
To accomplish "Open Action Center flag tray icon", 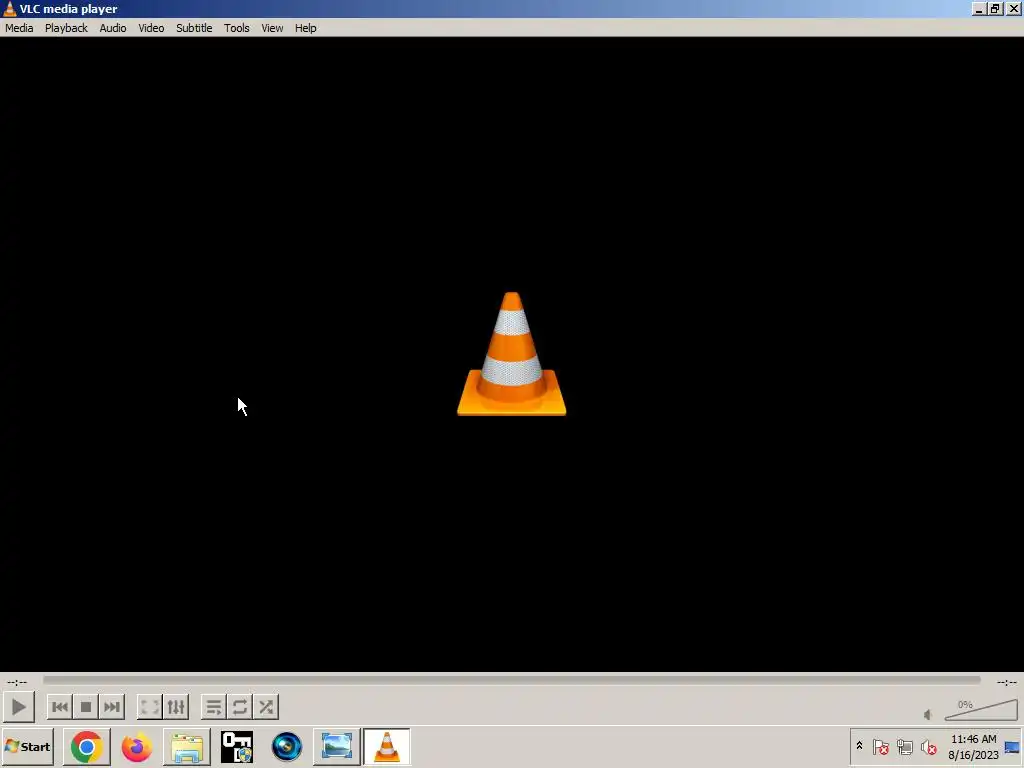I will pyautogui.click(x=881, y=746).
